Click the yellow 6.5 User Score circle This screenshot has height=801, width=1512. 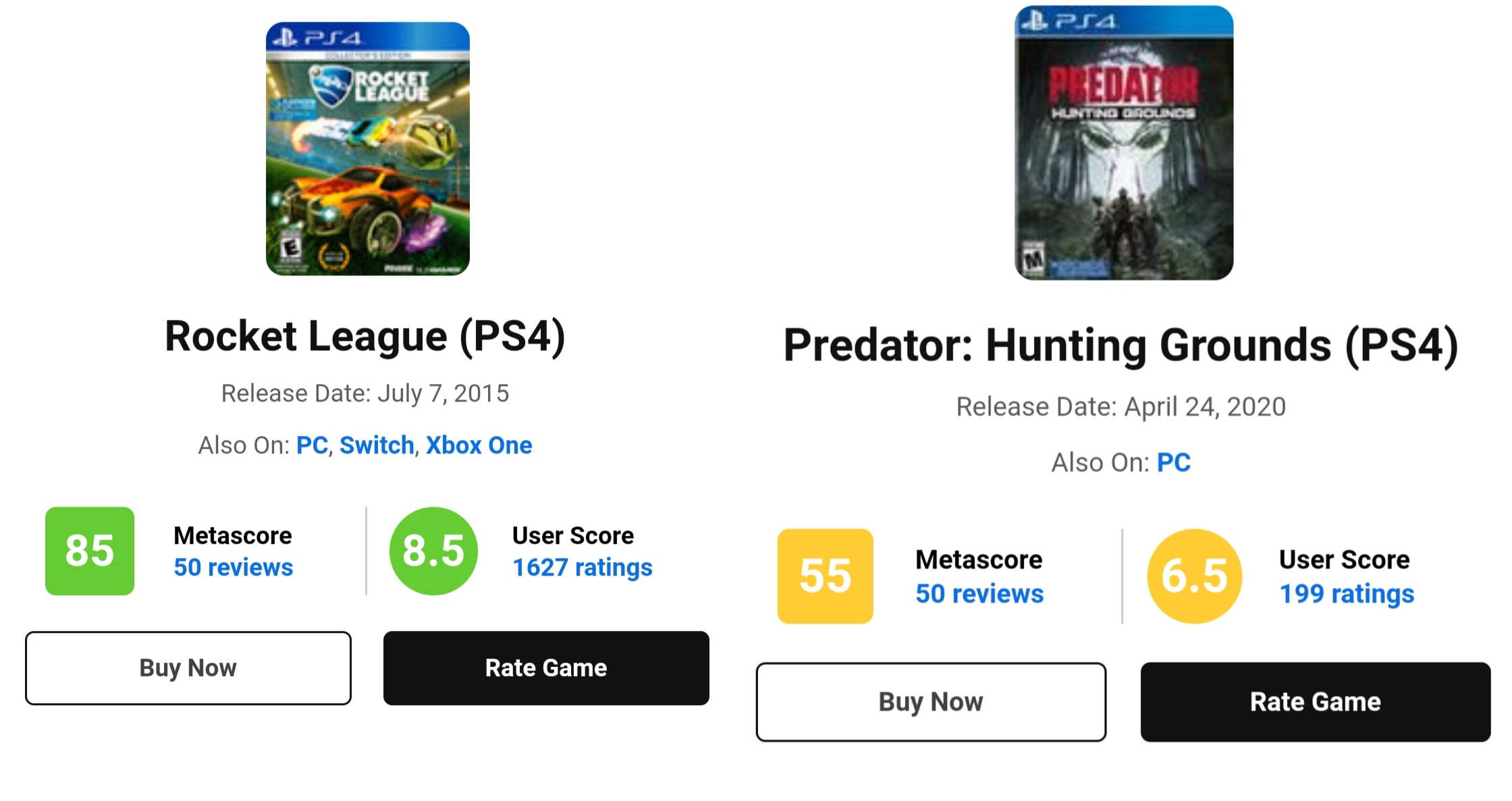click(x=1194, y=576)
